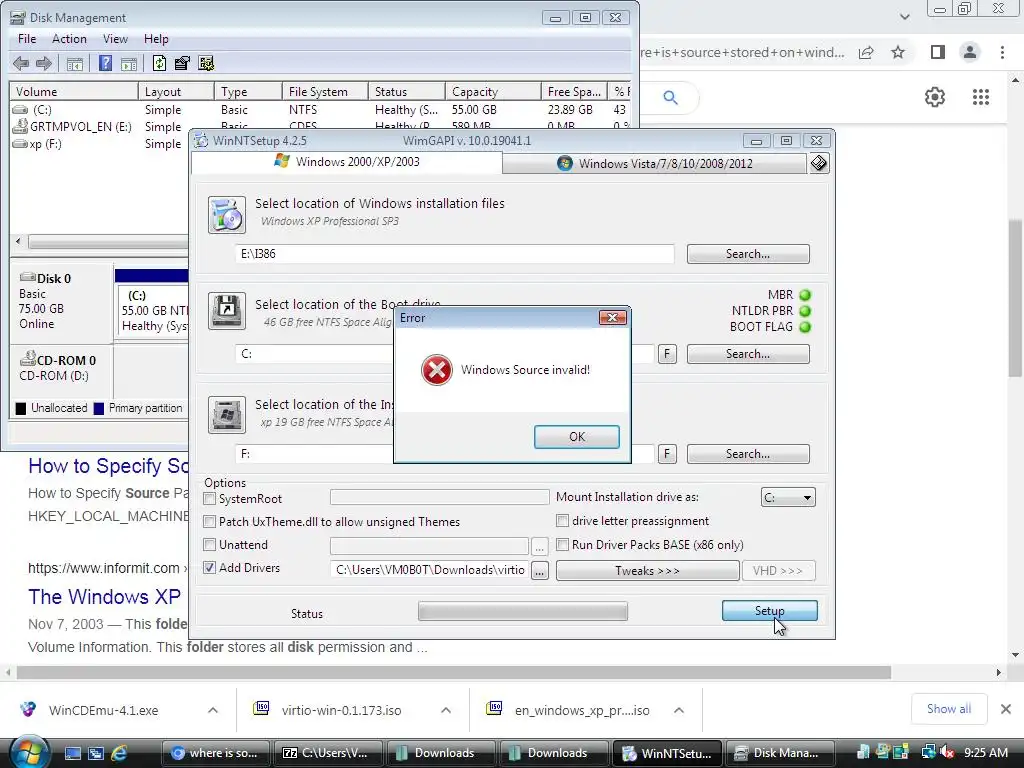Image resolution: width=1024 pixels, height=768 pixels.
Task: Click show/hide console tree icon in Disk Management
Action: [x=75, y=63]
